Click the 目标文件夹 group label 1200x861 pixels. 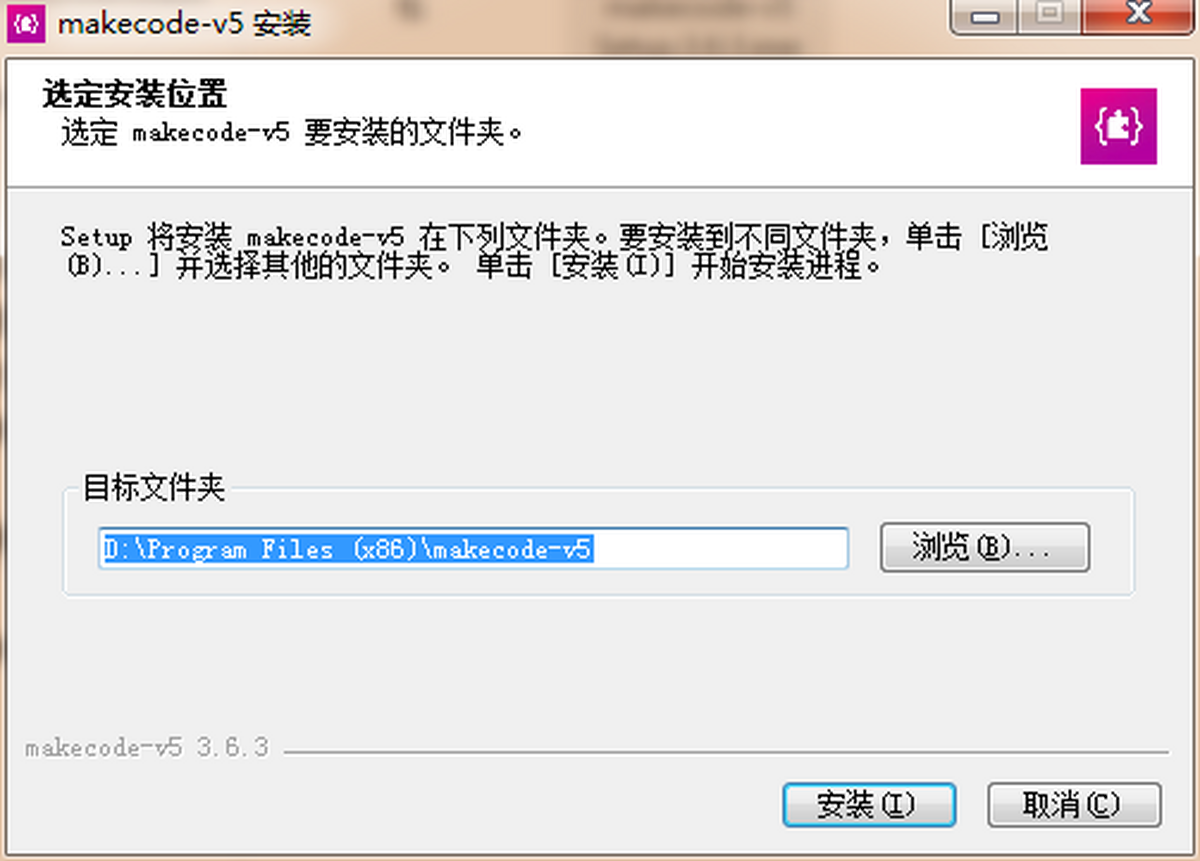(x=154, y=488)
